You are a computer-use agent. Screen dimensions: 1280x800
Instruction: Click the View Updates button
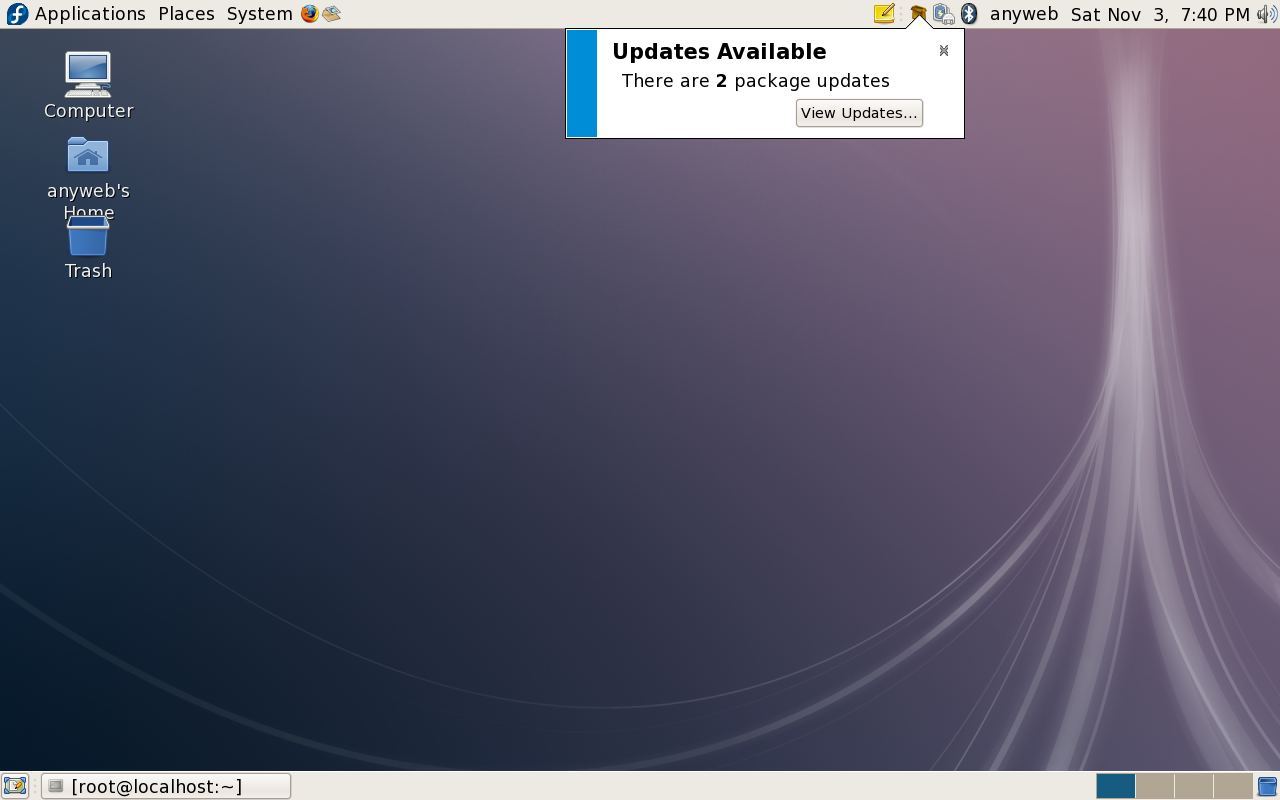click(859, 113)
